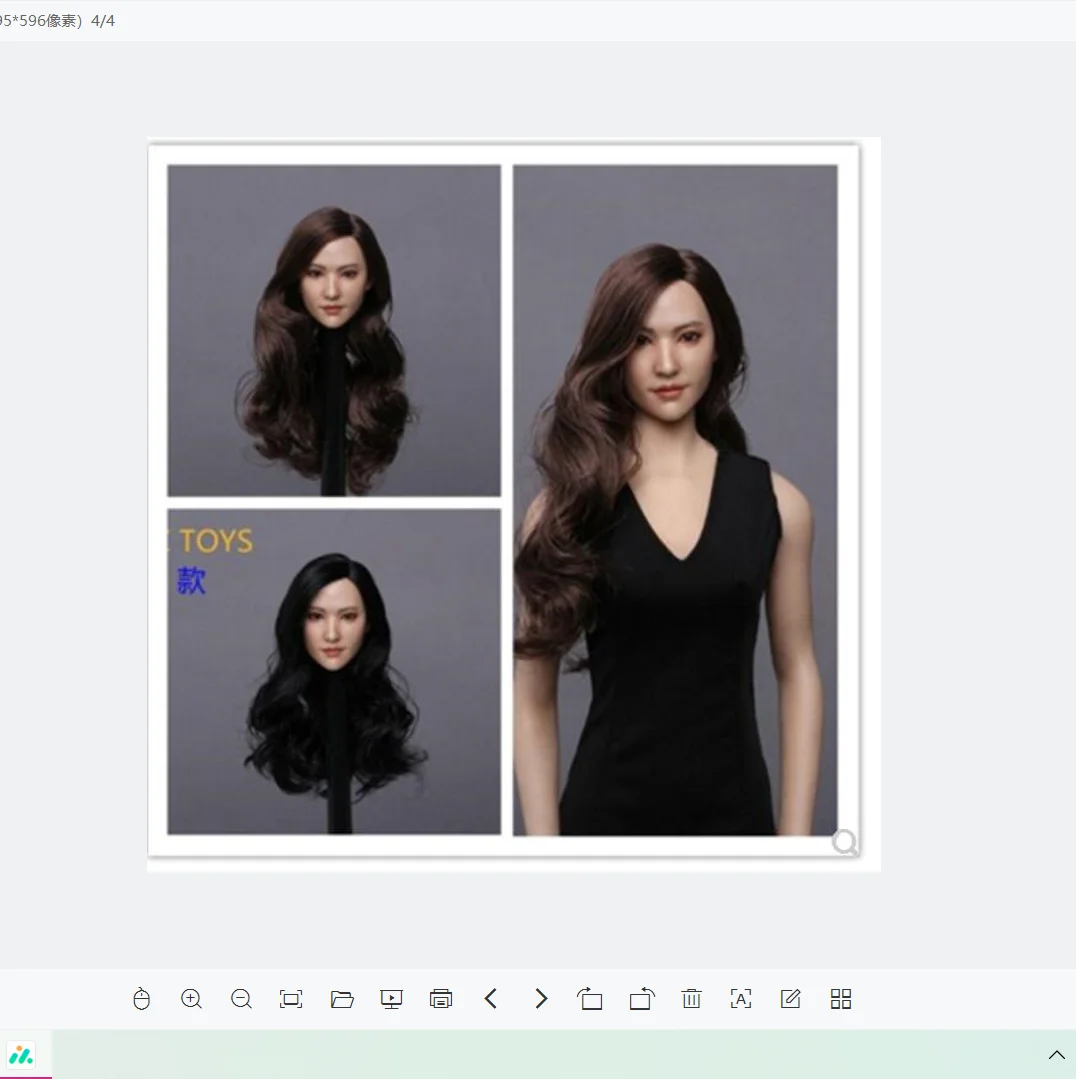Fit image to actual size view
The height and width of the screenshot is (1079, 1076).
[291, 999]
